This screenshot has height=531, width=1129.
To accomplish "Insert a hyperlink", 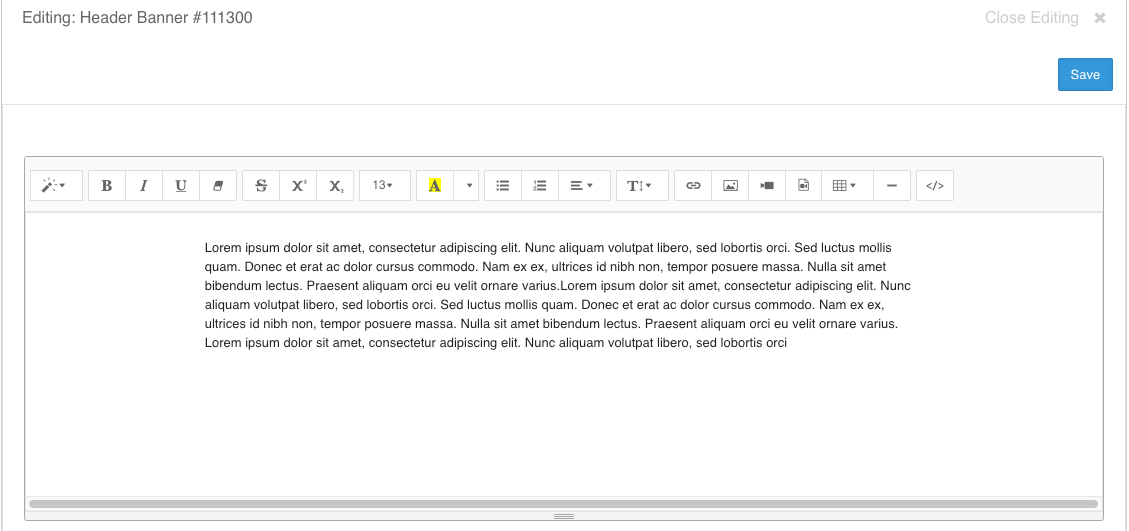I will point(693,186).
